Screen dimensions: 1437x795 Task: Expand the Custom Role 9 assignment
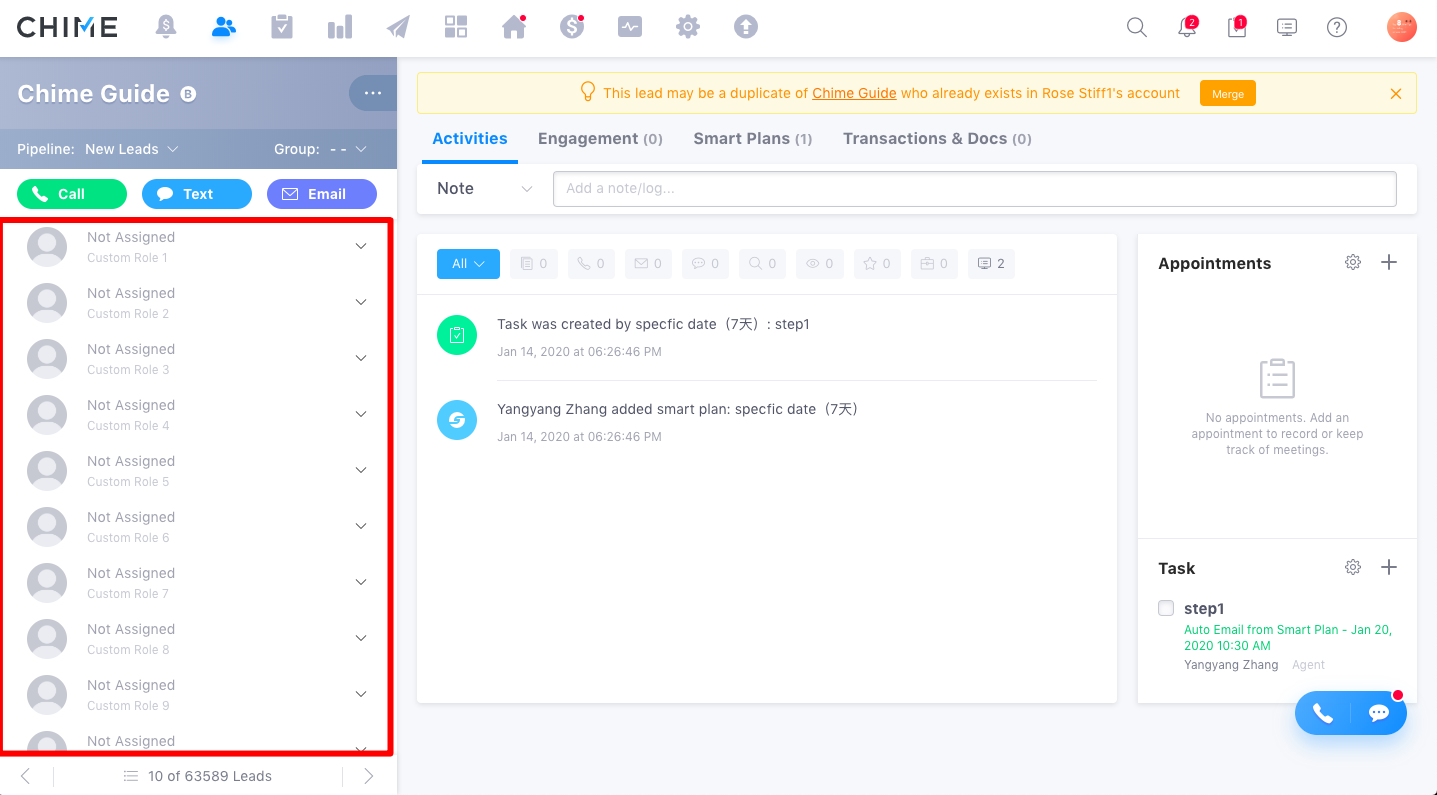click(361, 694)
